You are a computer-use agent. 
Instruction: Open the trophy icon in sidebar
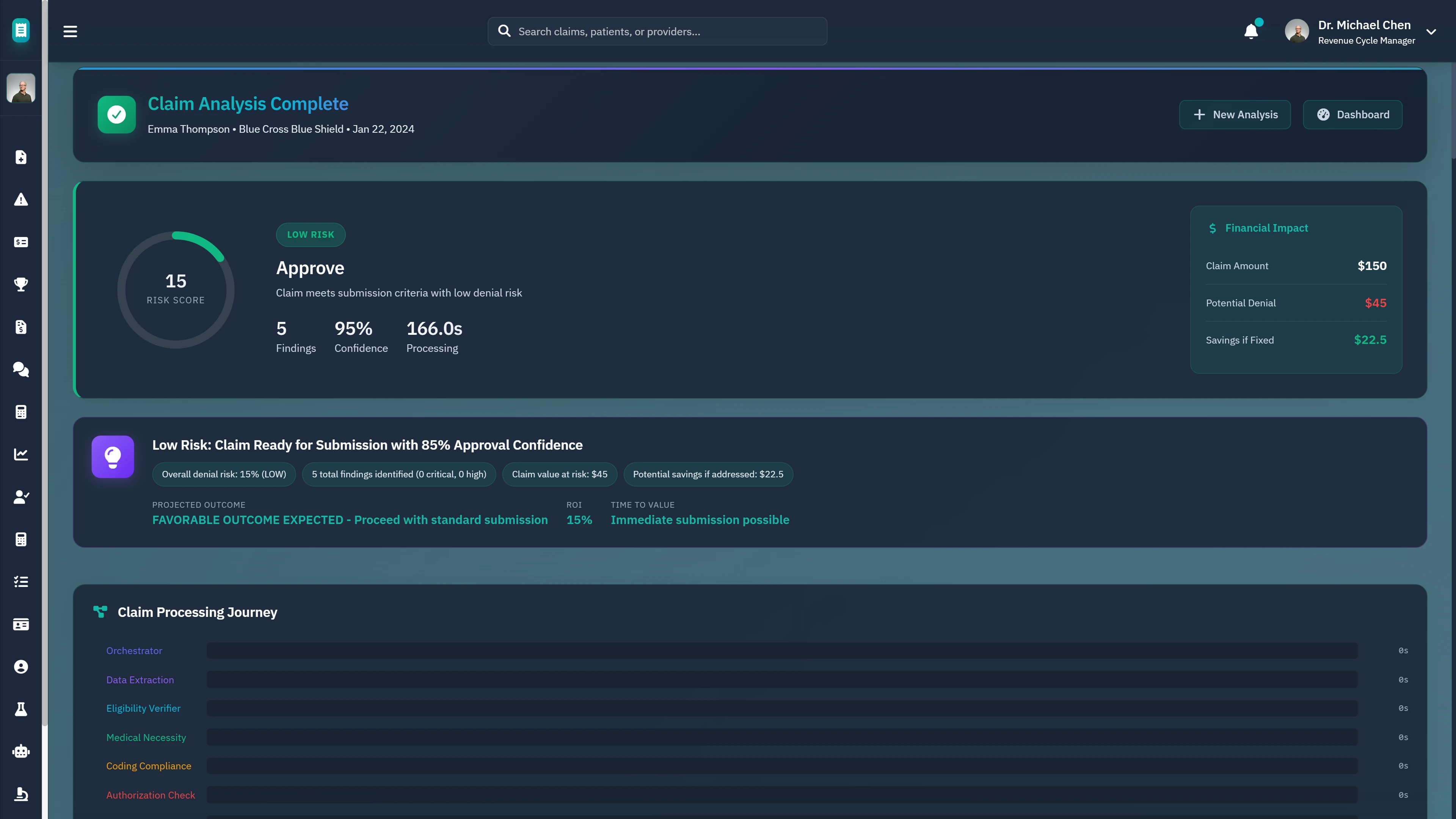[x=21, y=284]
